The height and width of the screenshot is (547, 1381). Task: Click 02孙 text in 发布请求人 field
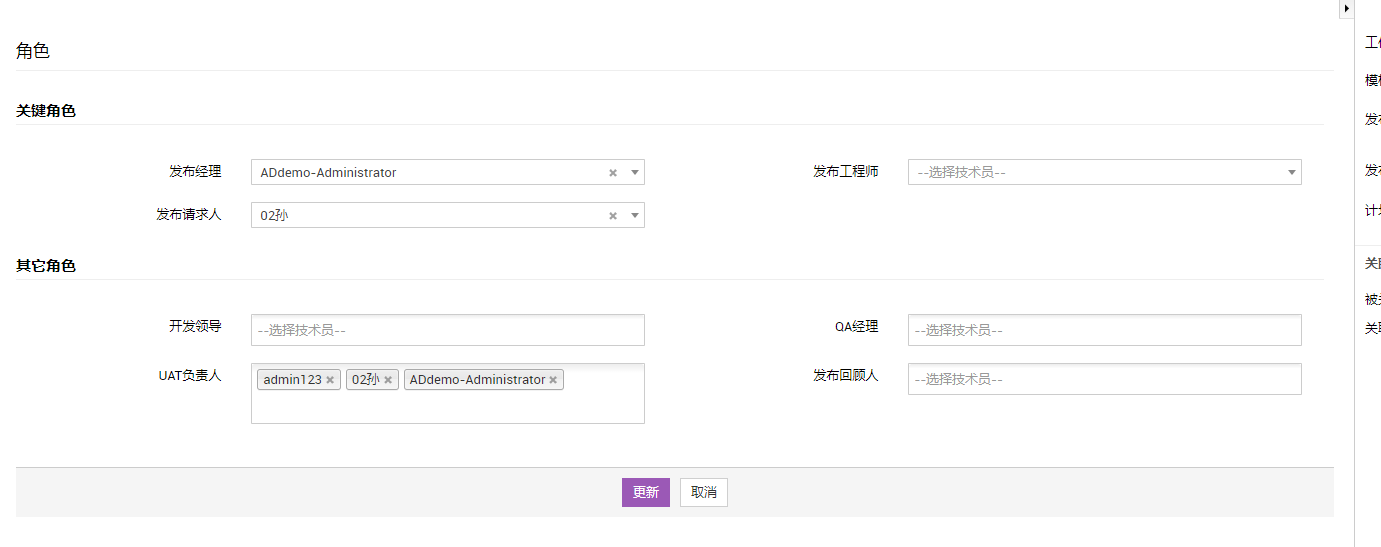coord(274,216)
